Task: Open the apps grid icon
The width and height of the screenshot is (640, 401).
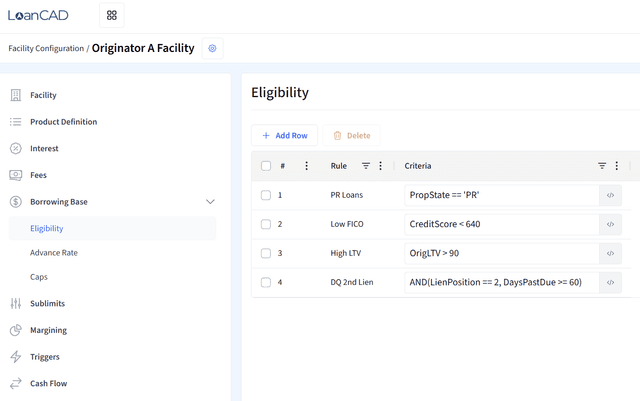Action: tap(111, 15)
